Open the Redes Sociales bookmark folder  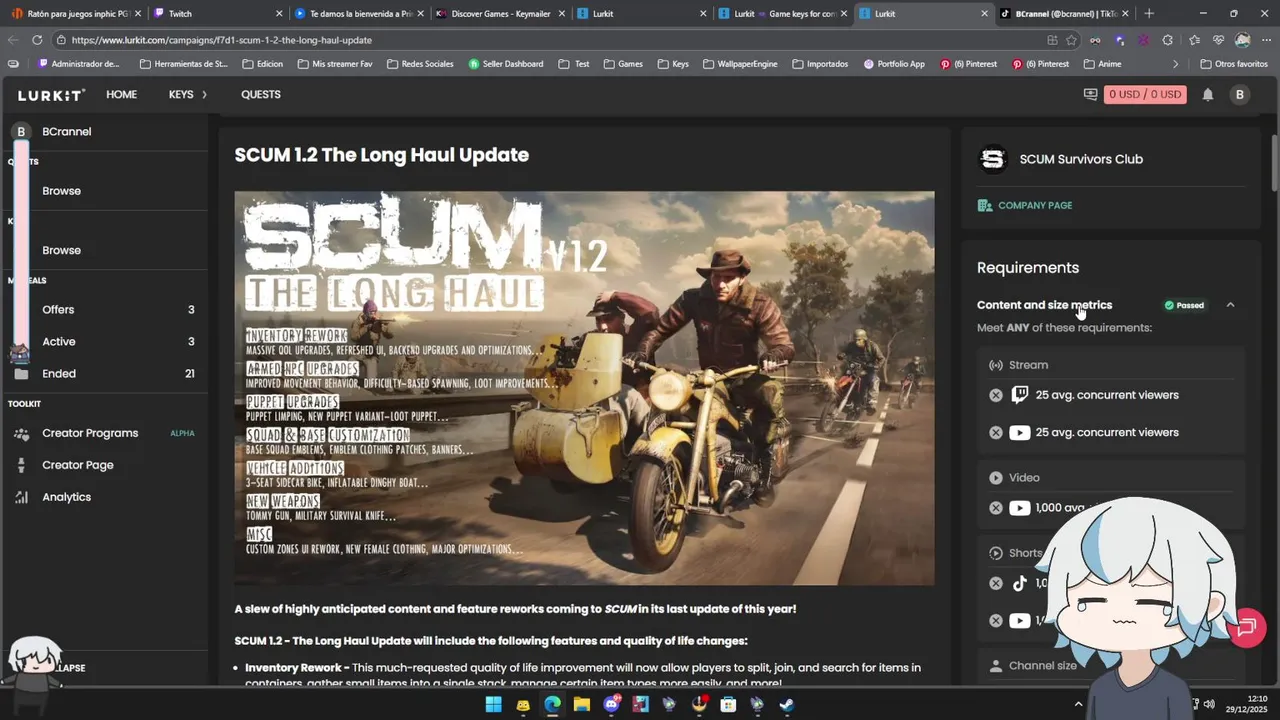[420, 64]
